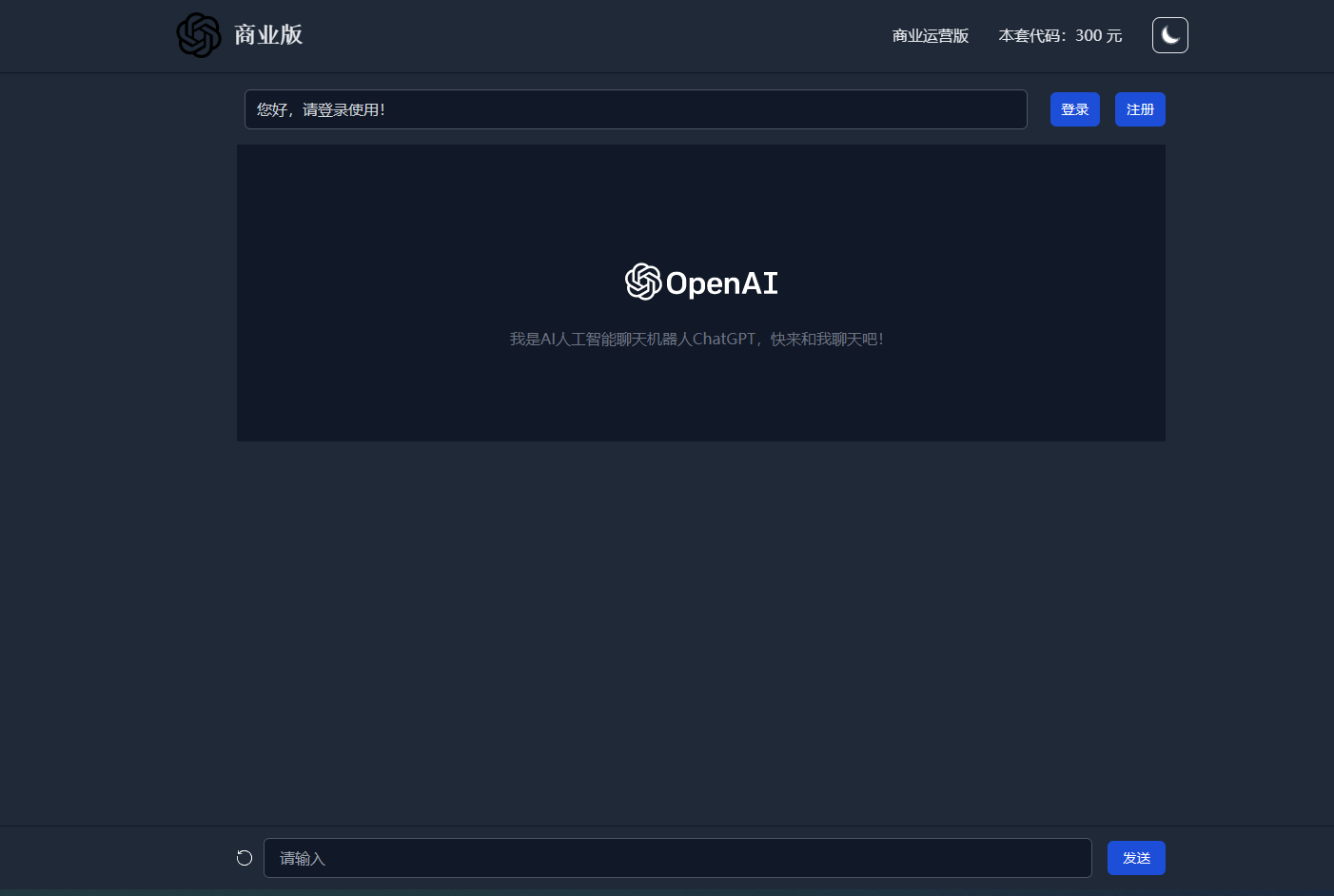Click the blank area below the chat panel
This screenshot has width=1334, height=896.
(701, 633)
